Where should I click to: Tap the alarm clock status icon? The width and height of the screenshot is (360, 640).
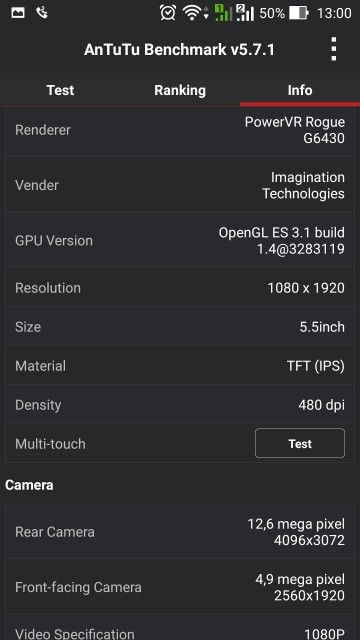coord(168,13)
